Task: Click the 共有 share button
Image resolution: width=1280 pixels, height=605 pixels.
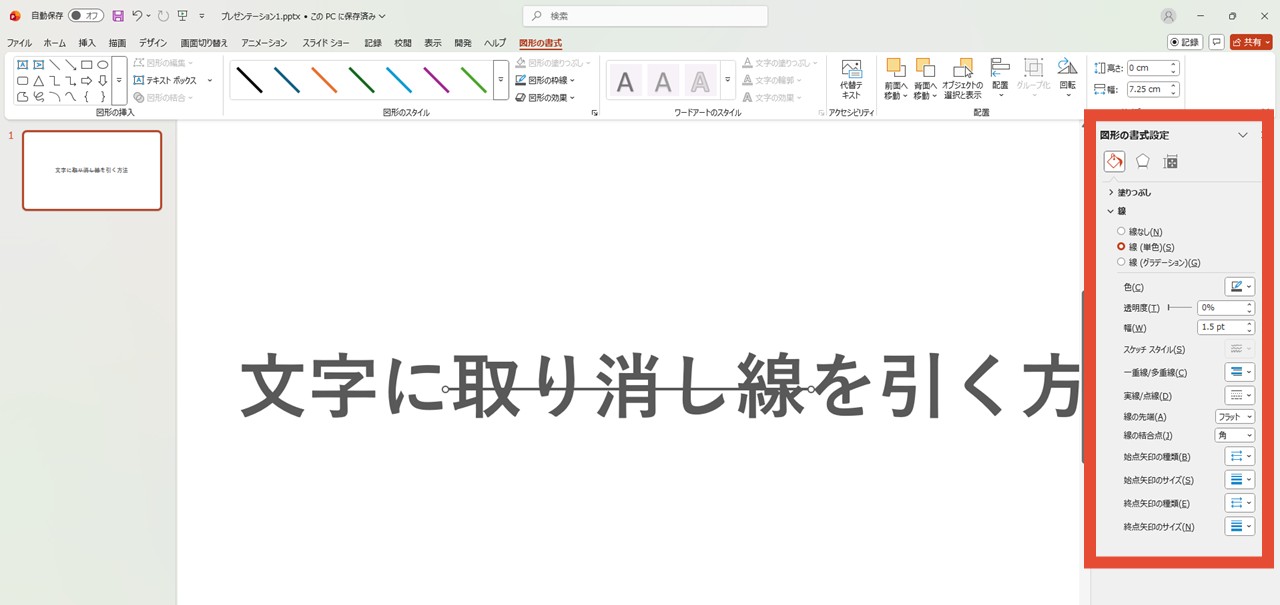Action: [1249, 43]
